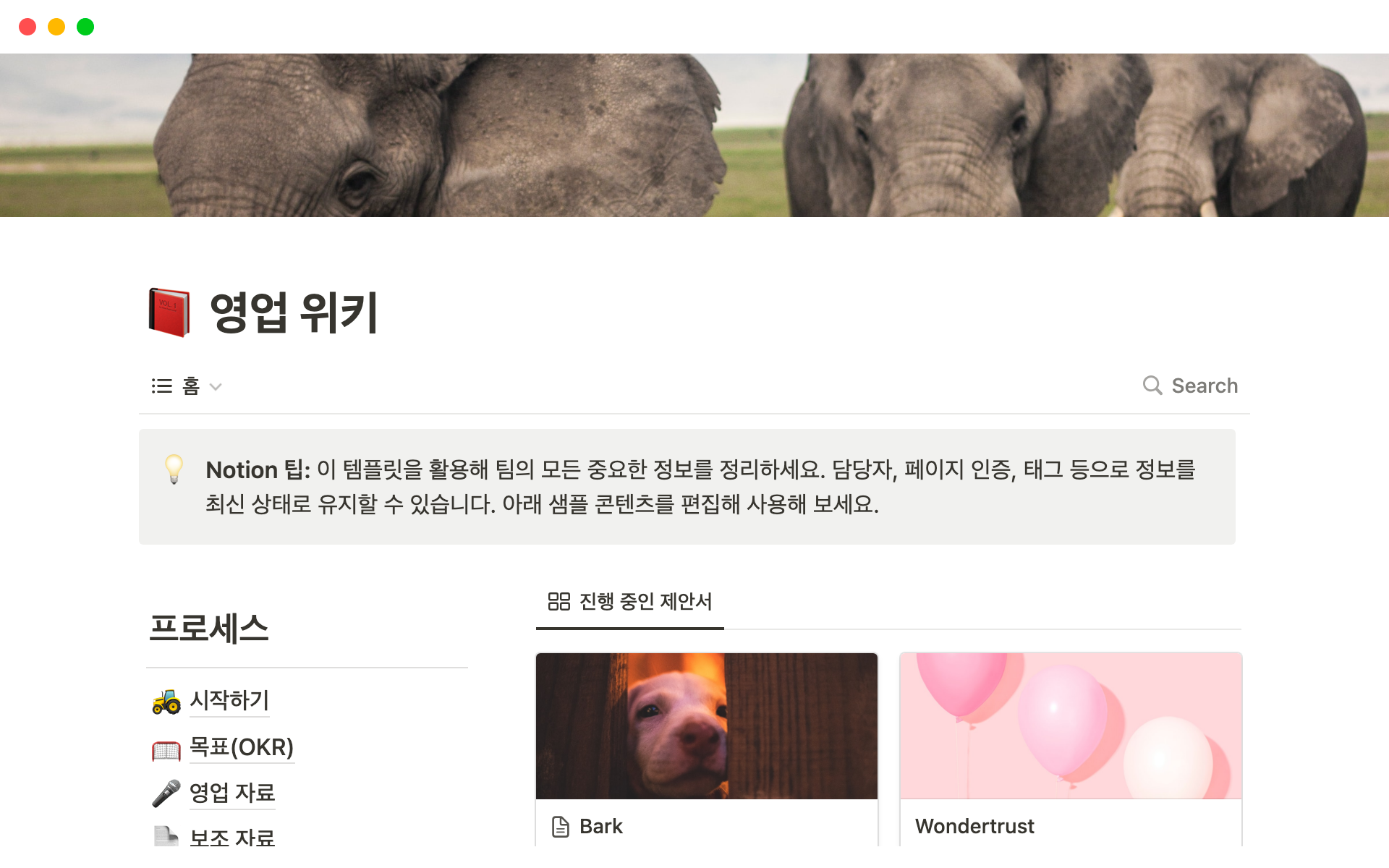Click the tractor icon next to 시작하기
Screen dimensions: 1389x868
(166, 701)
